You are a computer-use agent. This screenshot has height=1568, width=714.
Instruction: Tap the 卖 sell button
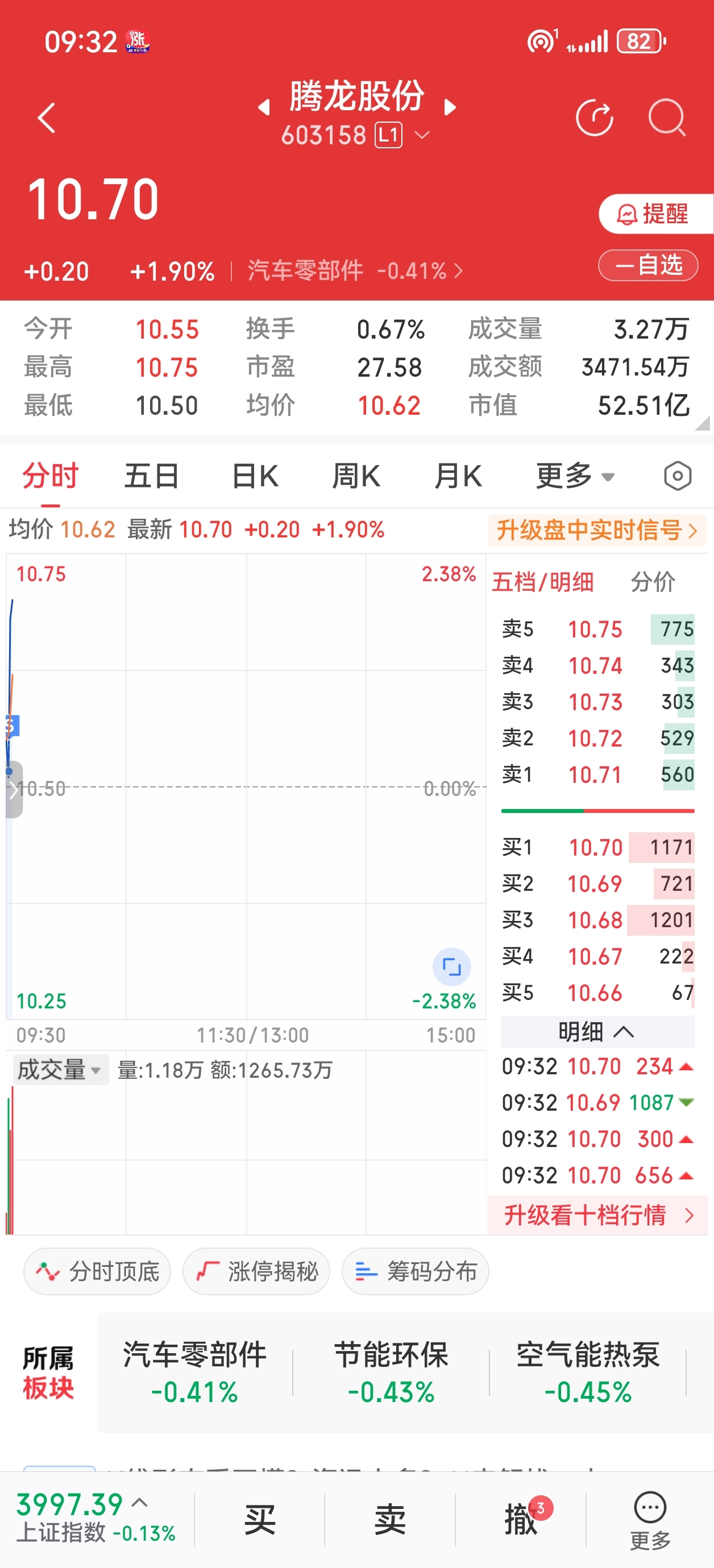(390, 1520)
